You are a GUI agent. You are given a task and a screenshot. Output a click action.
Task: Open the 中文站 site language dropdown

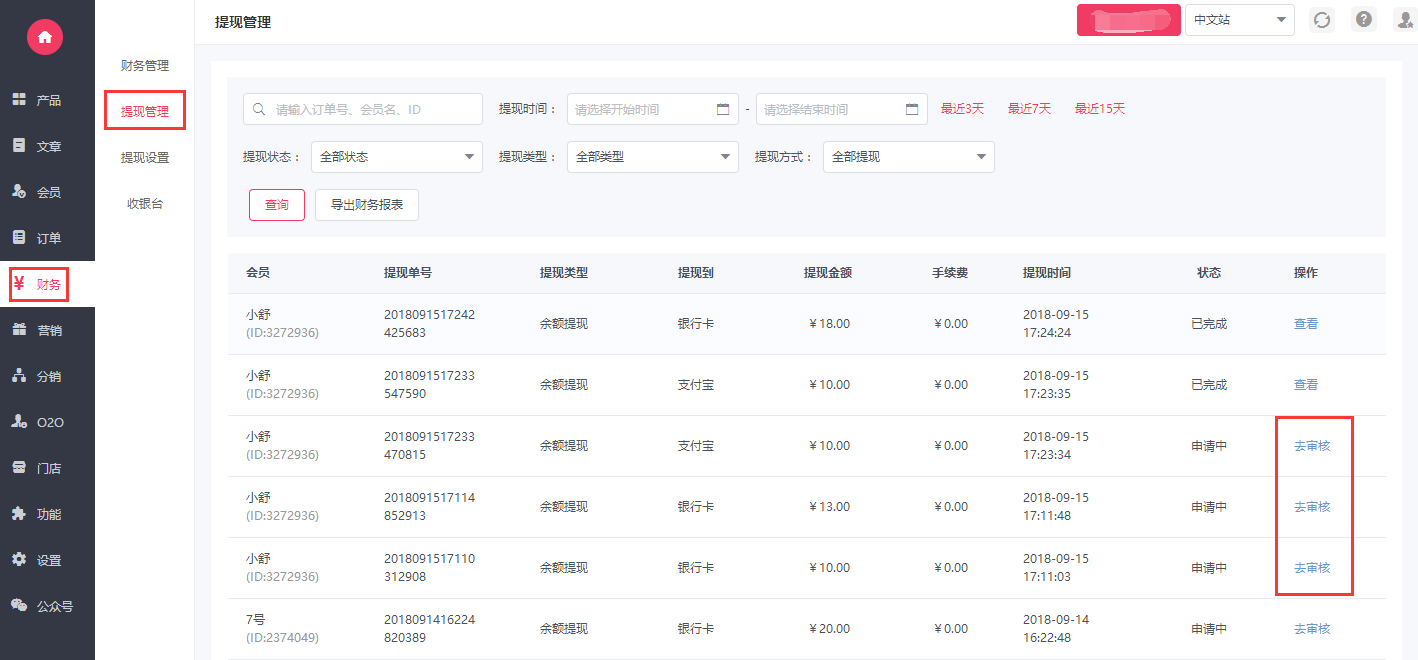[x=1239, y=20]
